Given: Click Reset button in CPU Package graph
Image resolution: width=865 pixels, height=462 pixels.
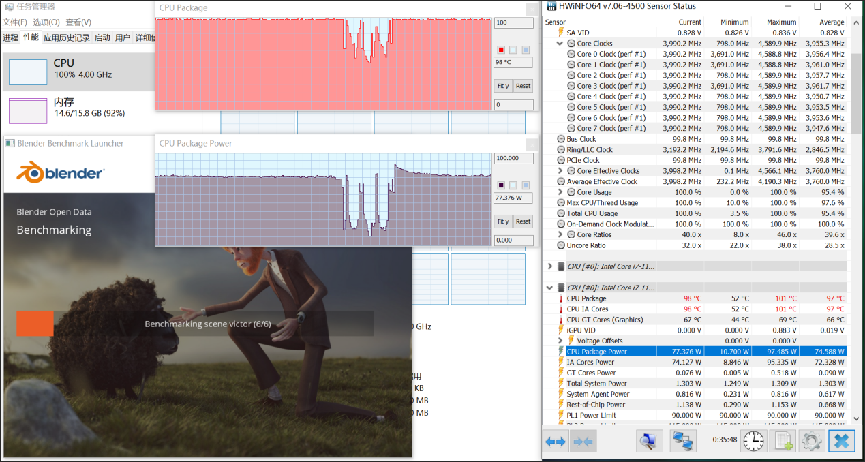Looking at the screenshot, I should pyautogui.click(x=523, y=86).
